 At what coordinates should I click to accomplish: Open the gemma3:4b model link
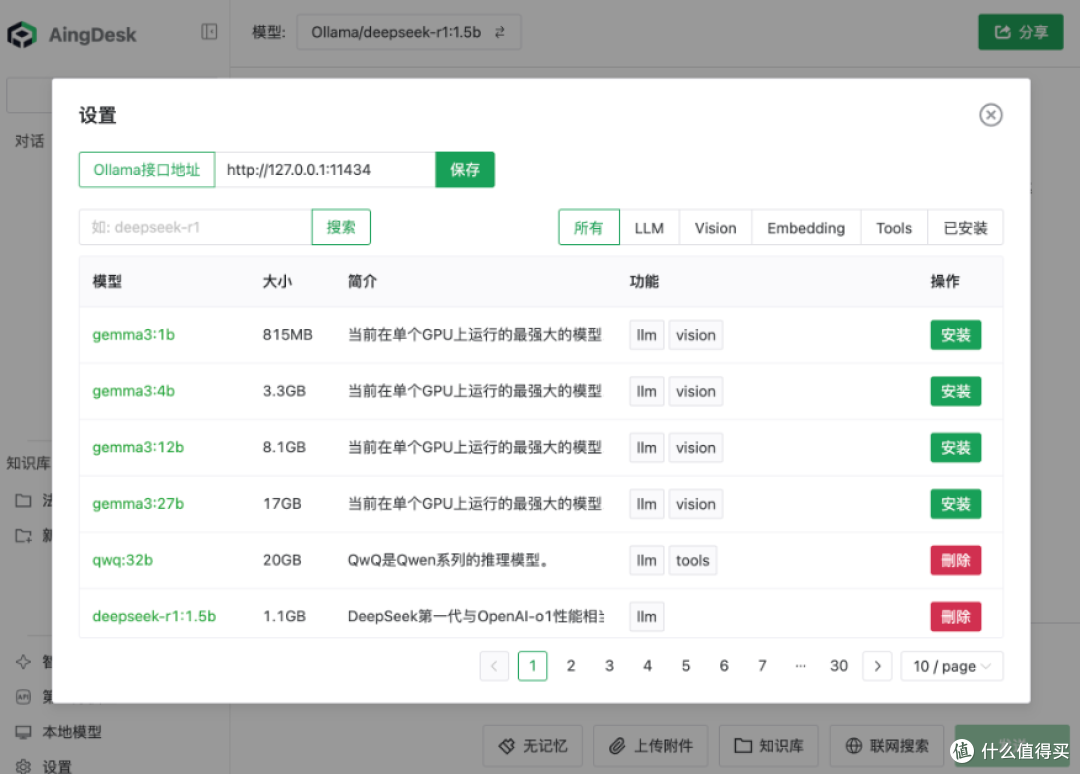(x=134, y=391)
